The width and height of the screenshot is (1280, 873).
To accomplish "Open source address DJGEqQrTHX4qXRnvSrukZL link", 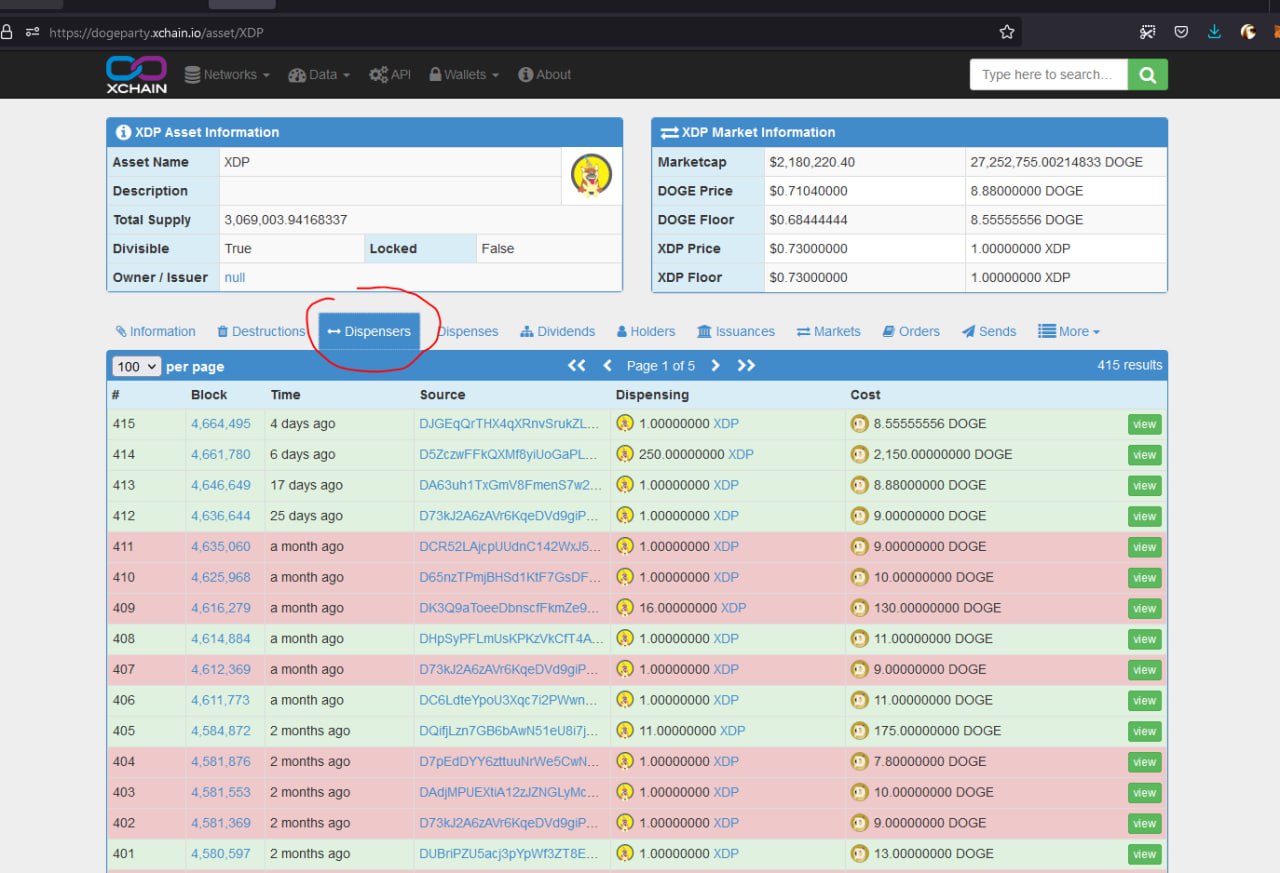I will click(x=511, y=424).
